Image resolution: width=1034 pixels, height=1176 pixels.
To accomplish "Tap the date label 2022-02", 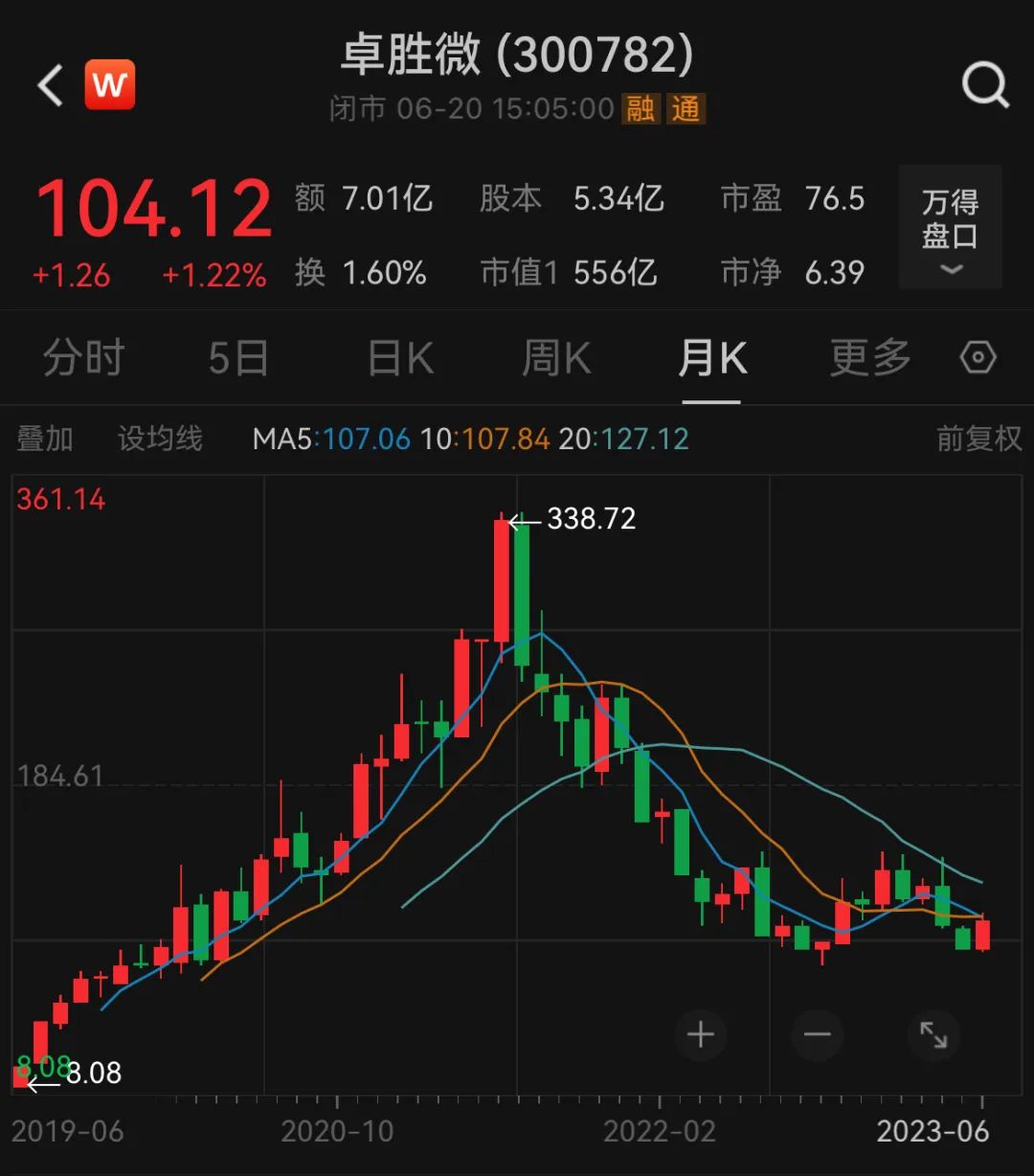I will pos(660,1131).
